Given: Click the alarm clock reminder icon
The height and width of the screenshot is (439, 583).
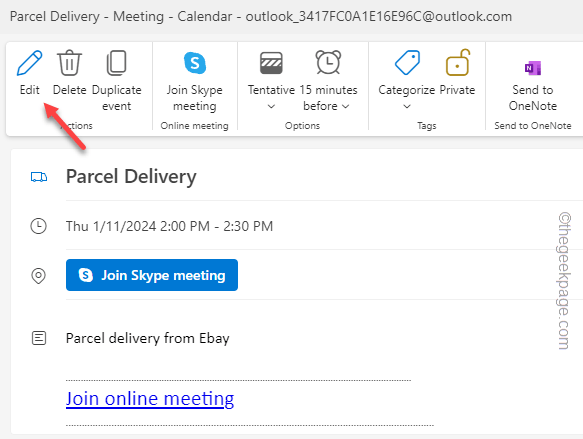Looking at the screenshot, I should [x=328, y=62].
